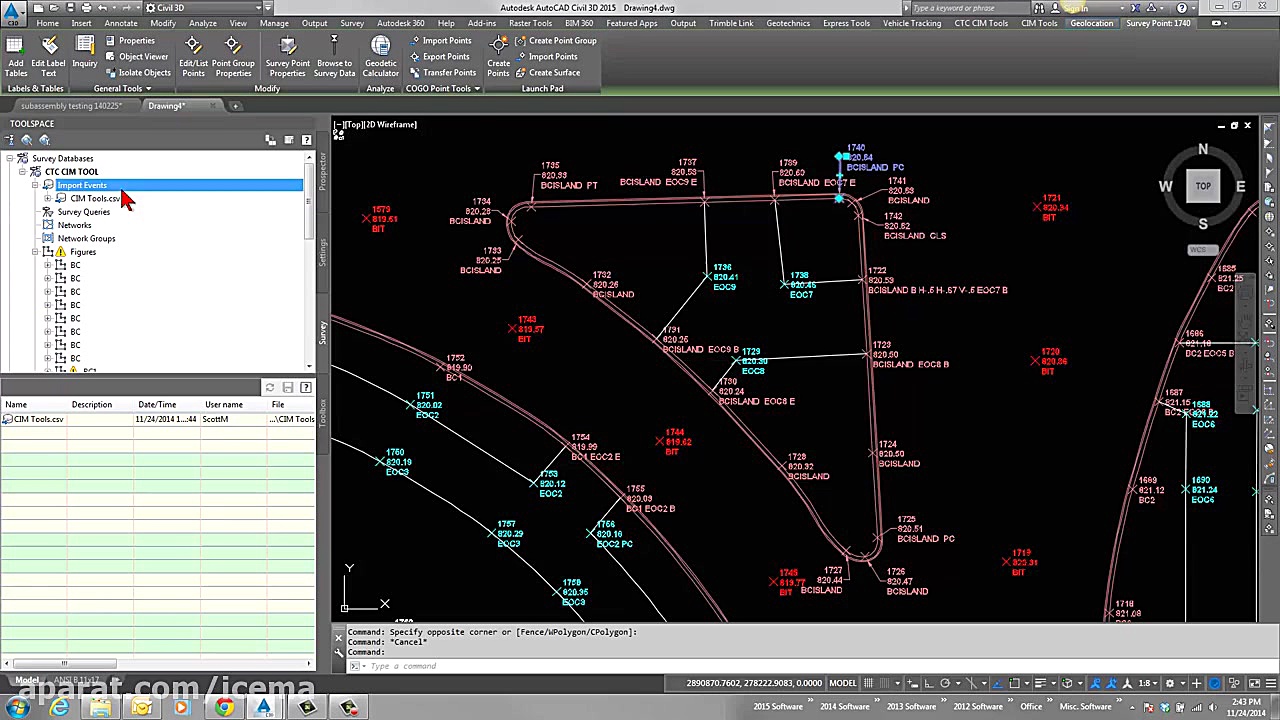Open Point Group Properties

[233, 56]
